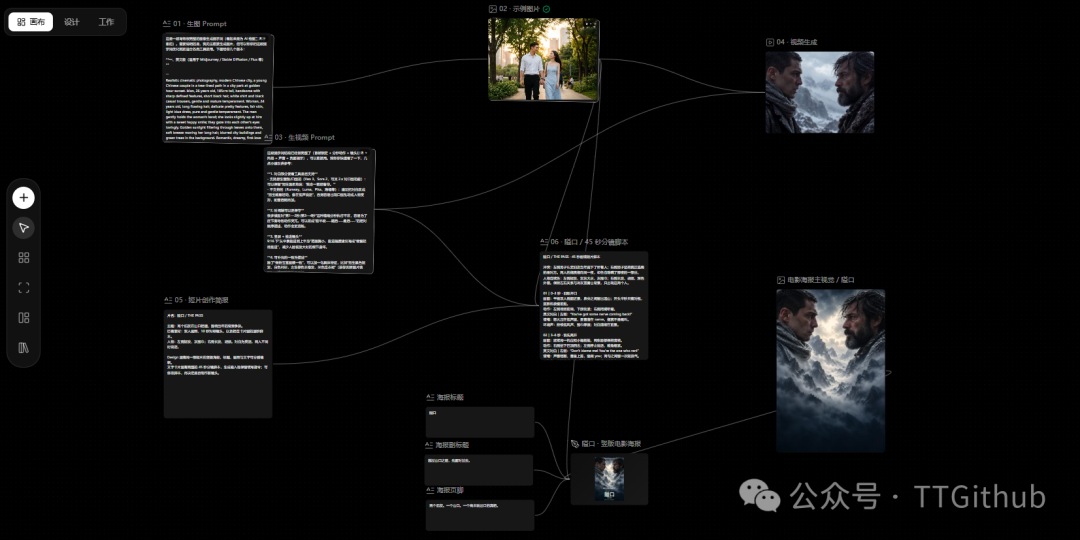Switch to the 画布 canvas tab
Viewport: 1080px width, 540px height.
click(31, 22)
